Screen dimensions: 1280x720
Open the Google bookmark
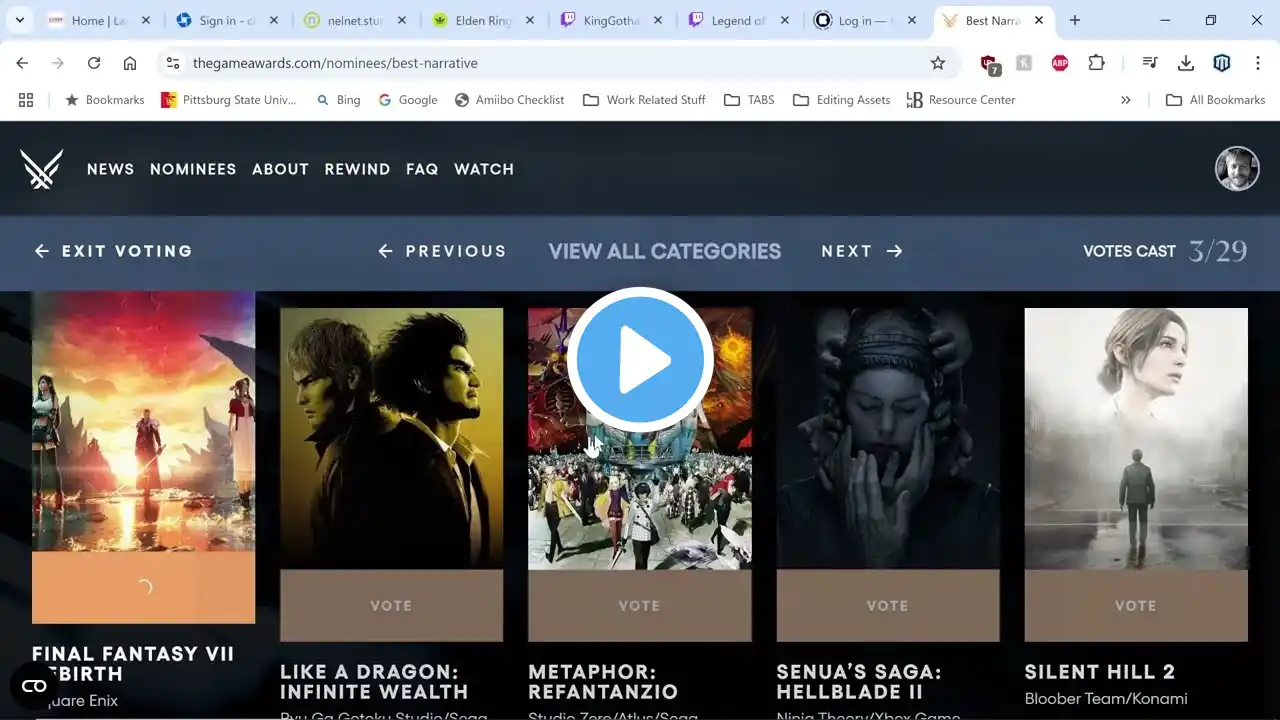(x=408, y=100)
